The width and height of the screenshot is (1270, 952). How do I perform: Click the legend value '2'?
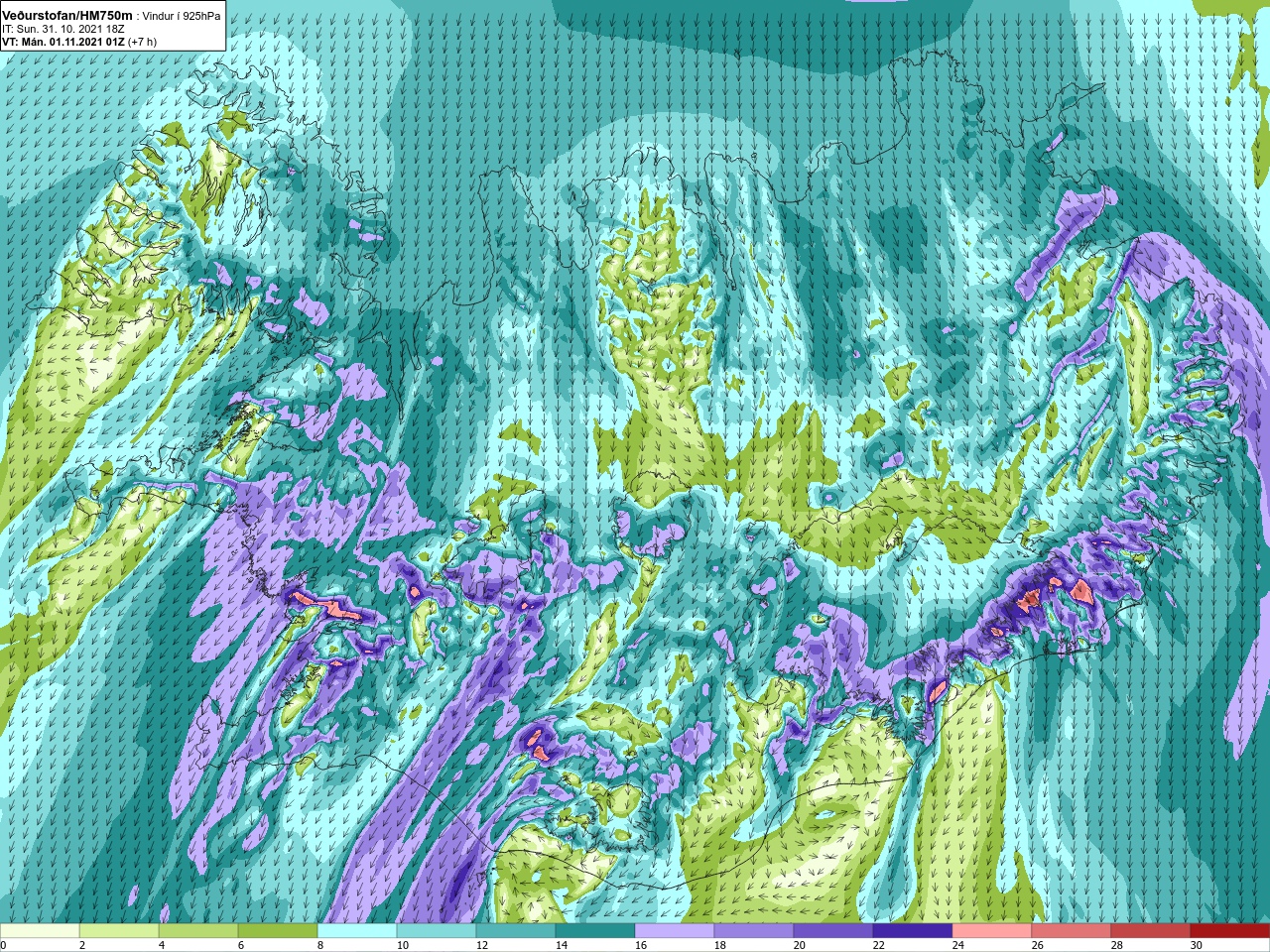pos(82,945)
